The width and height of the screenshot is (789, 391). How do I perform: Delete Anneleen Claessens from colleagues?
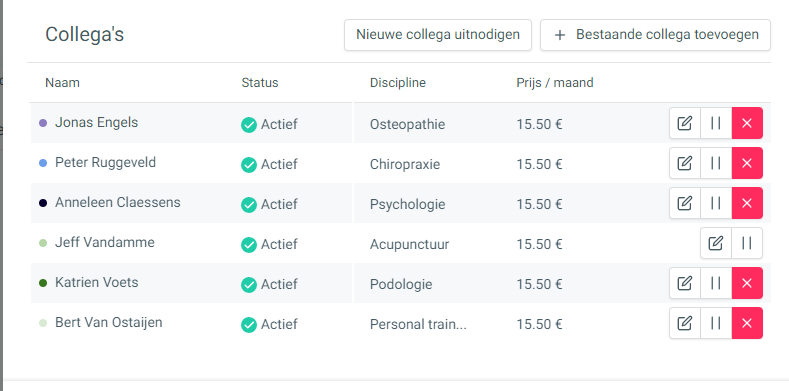[x=747, y=203]
